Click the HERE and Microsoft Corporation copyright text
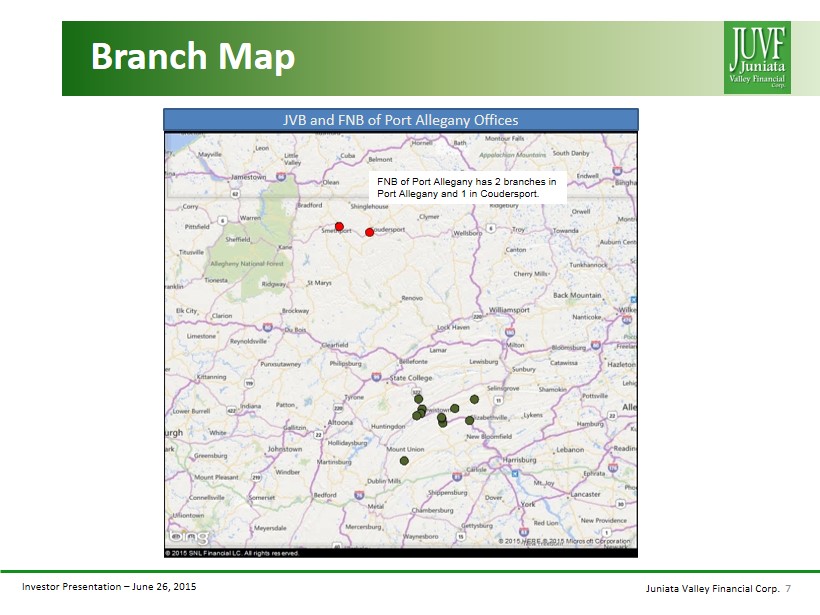 click(564, 541)
